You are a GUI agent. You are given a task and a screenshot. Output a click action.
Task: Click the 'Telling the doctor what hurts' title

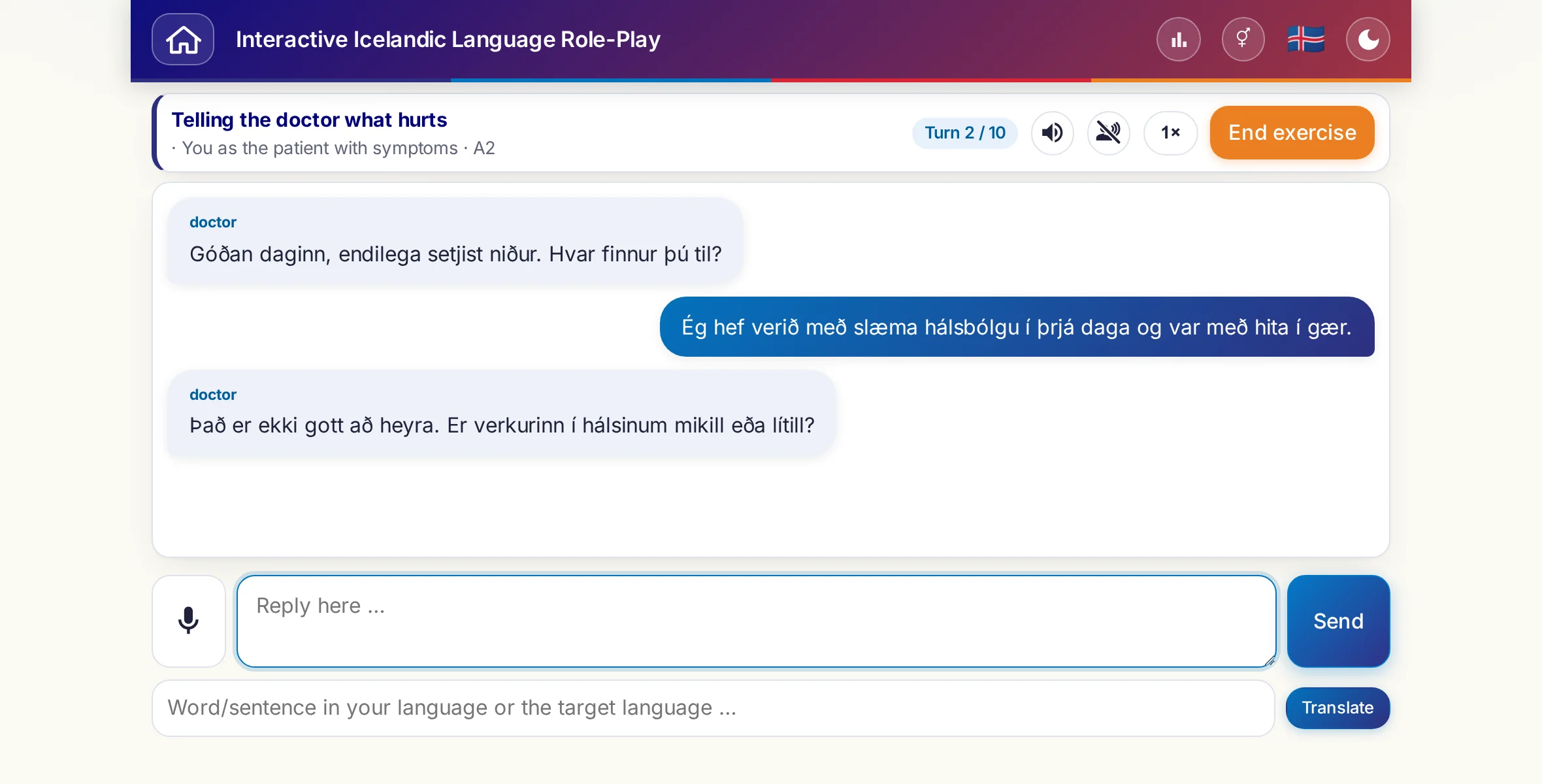[309, 120]
